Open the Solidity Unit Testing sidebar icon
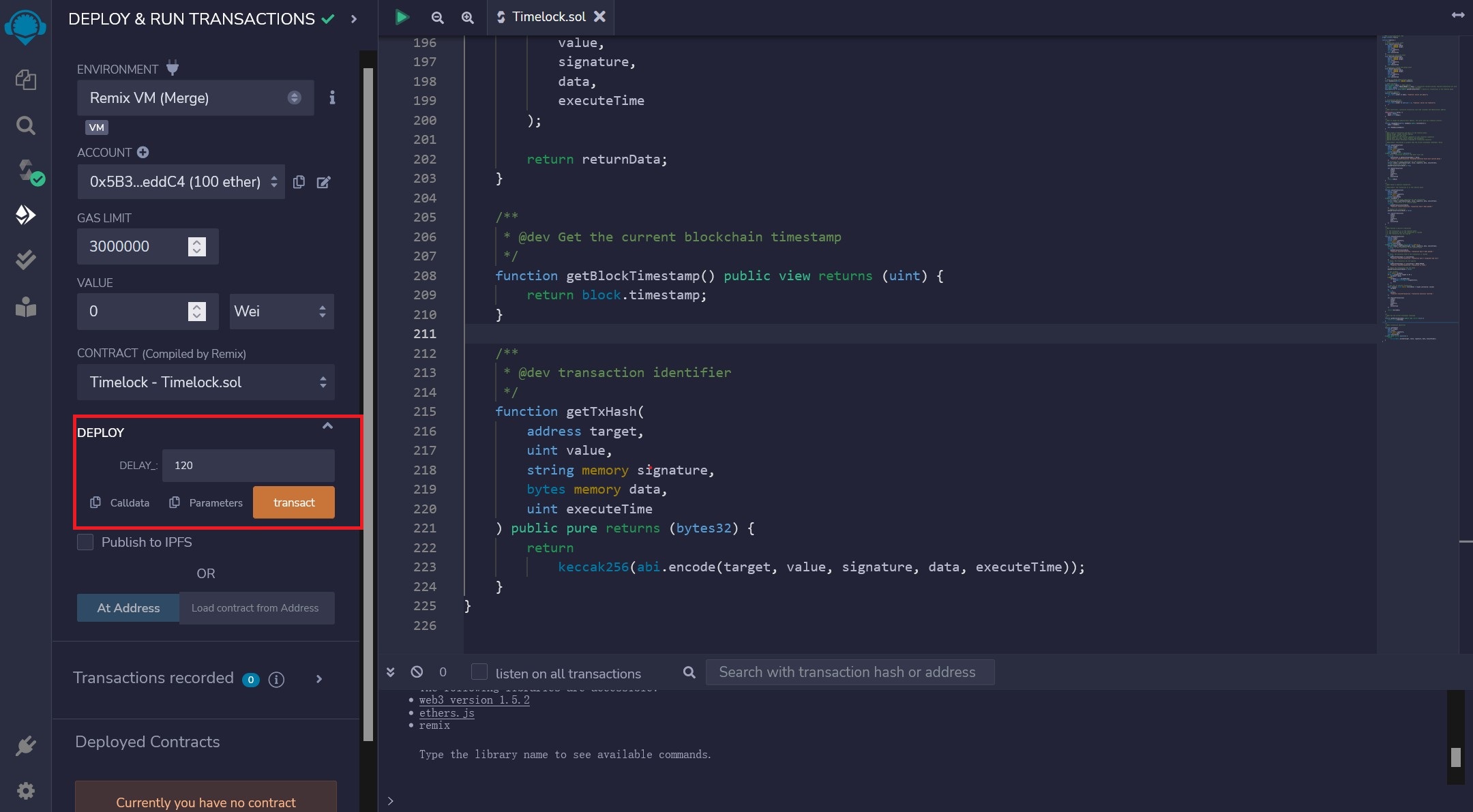The image size is (1473, 812). [x=26, y=260]
